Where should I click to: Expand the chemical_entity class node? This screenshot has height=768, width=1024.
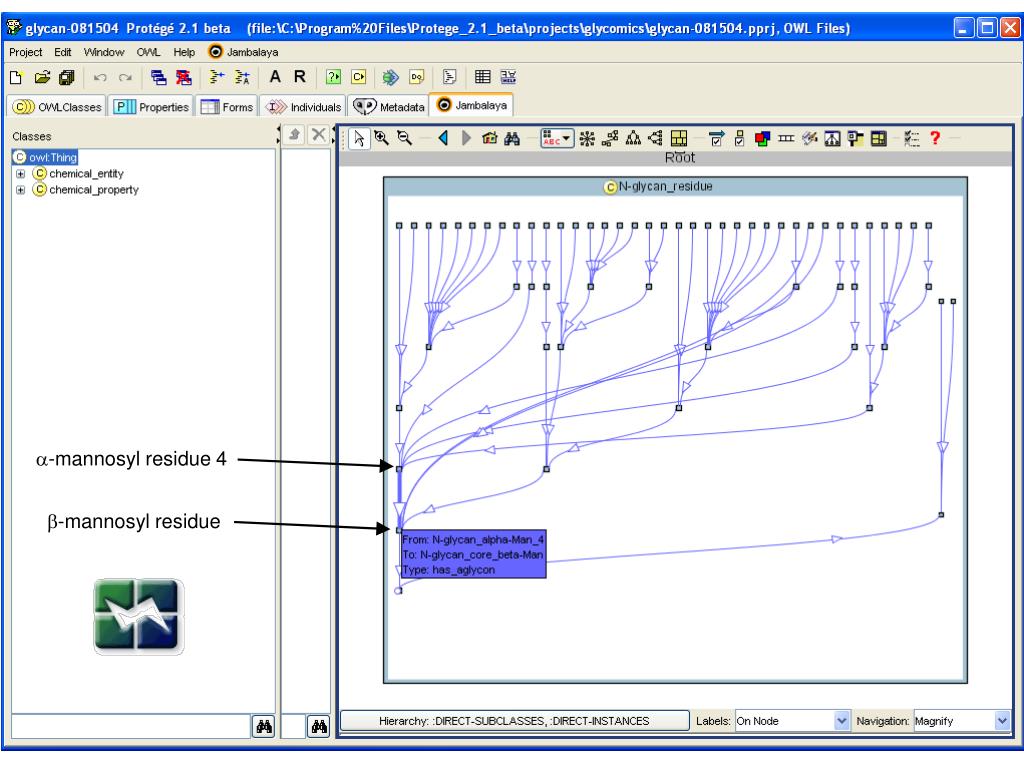tap(20, 174)
